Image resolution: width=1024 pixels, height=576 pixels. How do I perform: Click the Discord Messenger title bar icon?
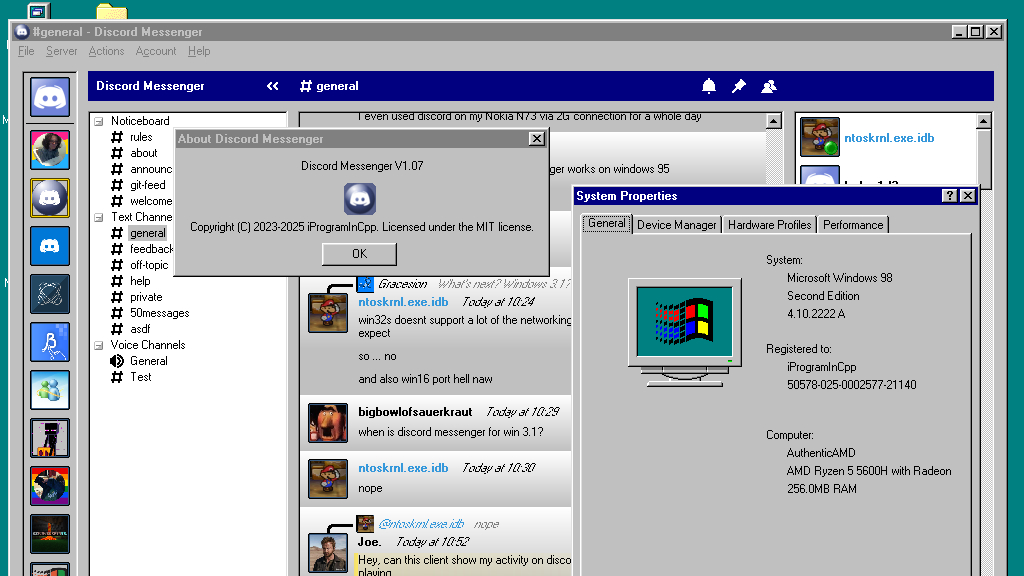point(22,31)
